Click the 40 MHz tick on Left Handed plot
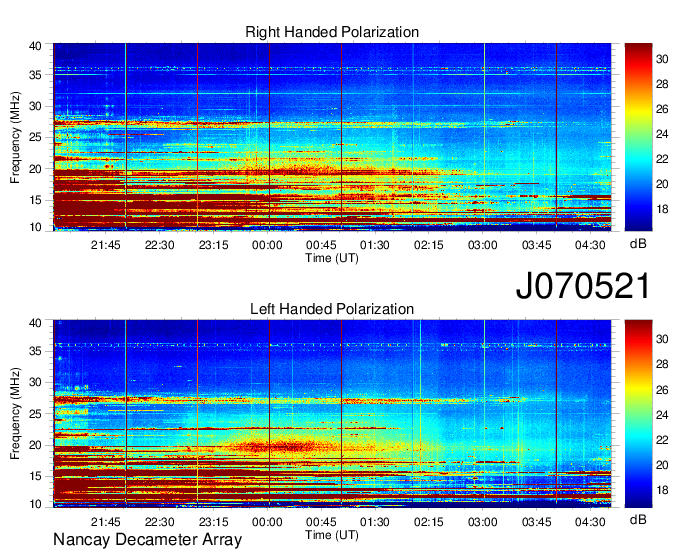 pyautogui.click(x=35, y=323)
